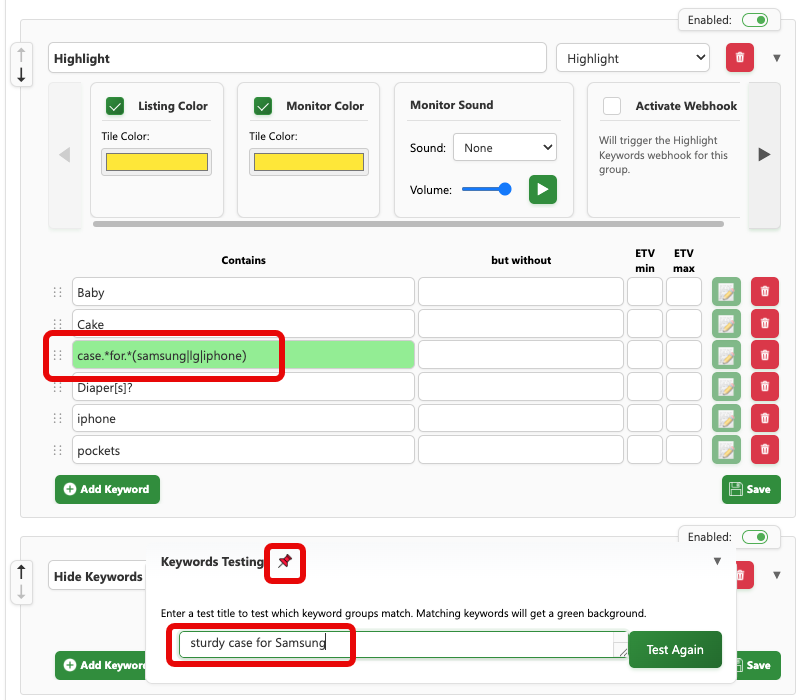Open the edit note icon for Cake keyword
The width and height of the screenshot is (804, 700).
pyautogui.click(x=726, y=324)
